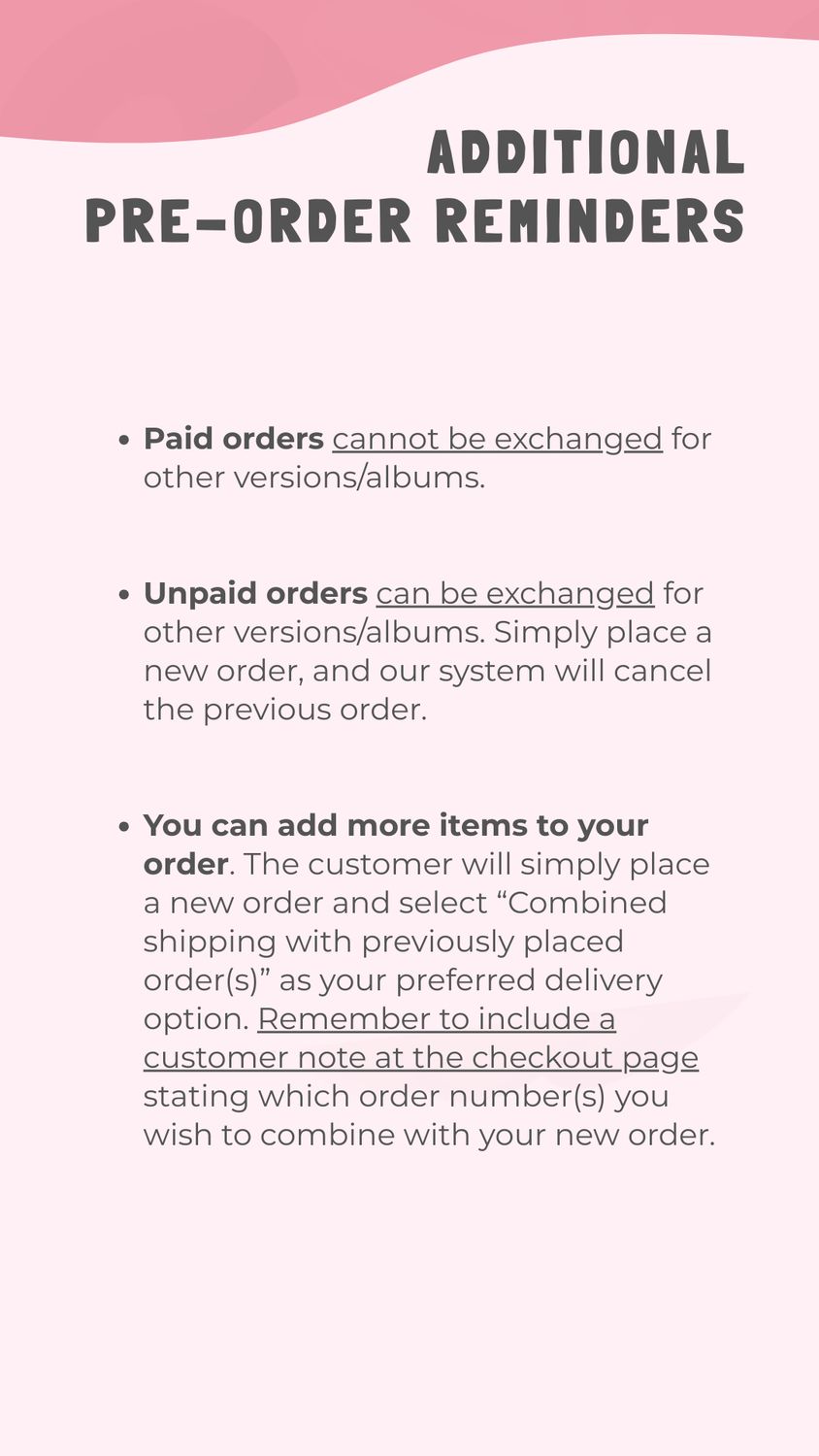The width and height of the screenshot is (819, 1456).
Task: Click the line "wish to combine with your new order."
Action: (x=429, y=1135)
